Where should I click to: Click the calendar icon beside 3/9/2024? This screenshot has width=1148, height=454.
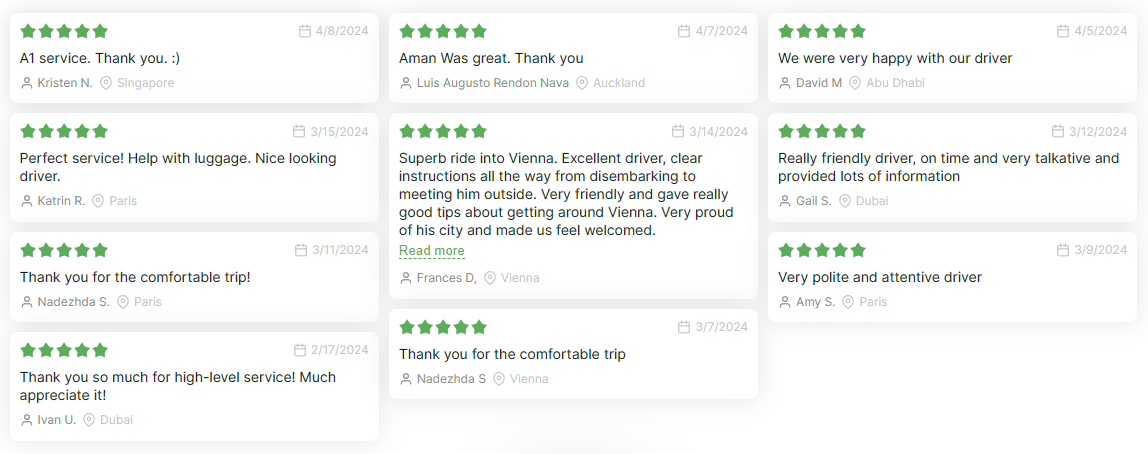tap(1062, 250)
